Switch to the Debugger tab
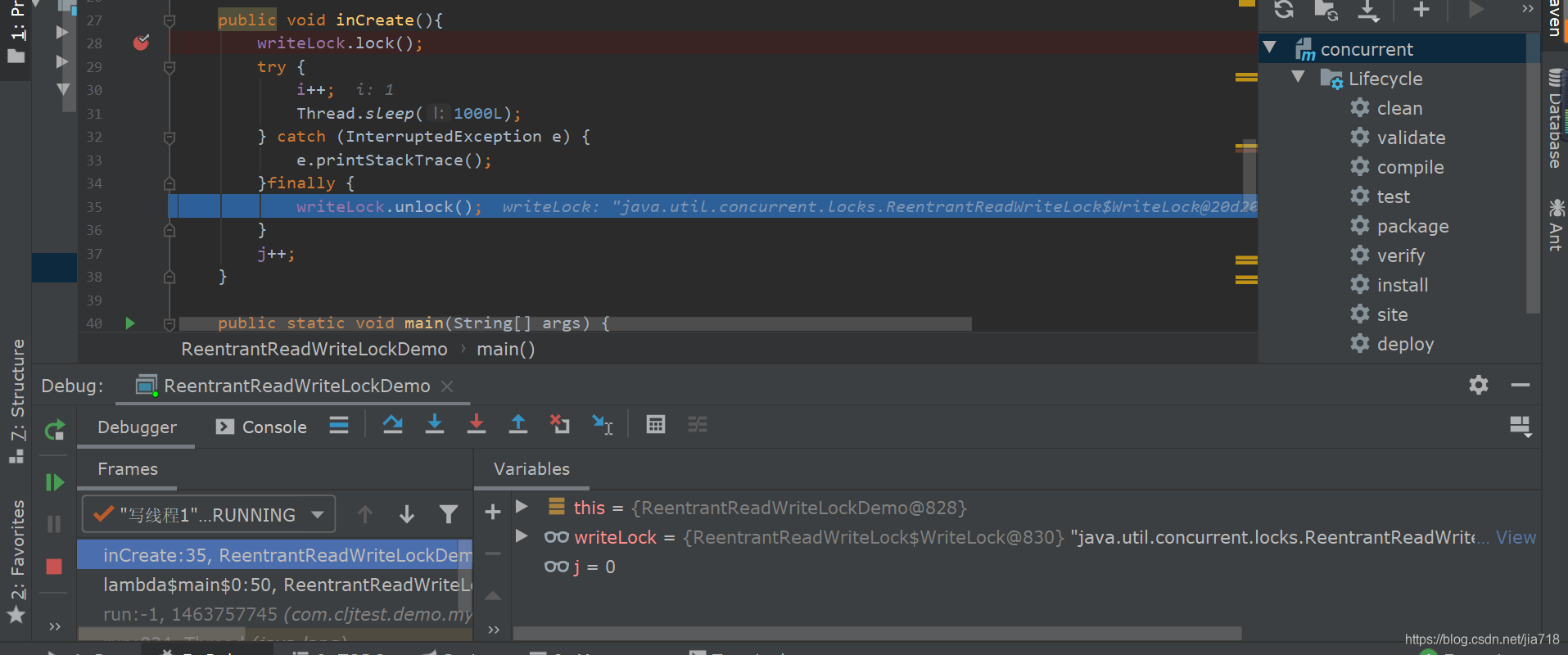1568x655 pixels. click(137, 427)
